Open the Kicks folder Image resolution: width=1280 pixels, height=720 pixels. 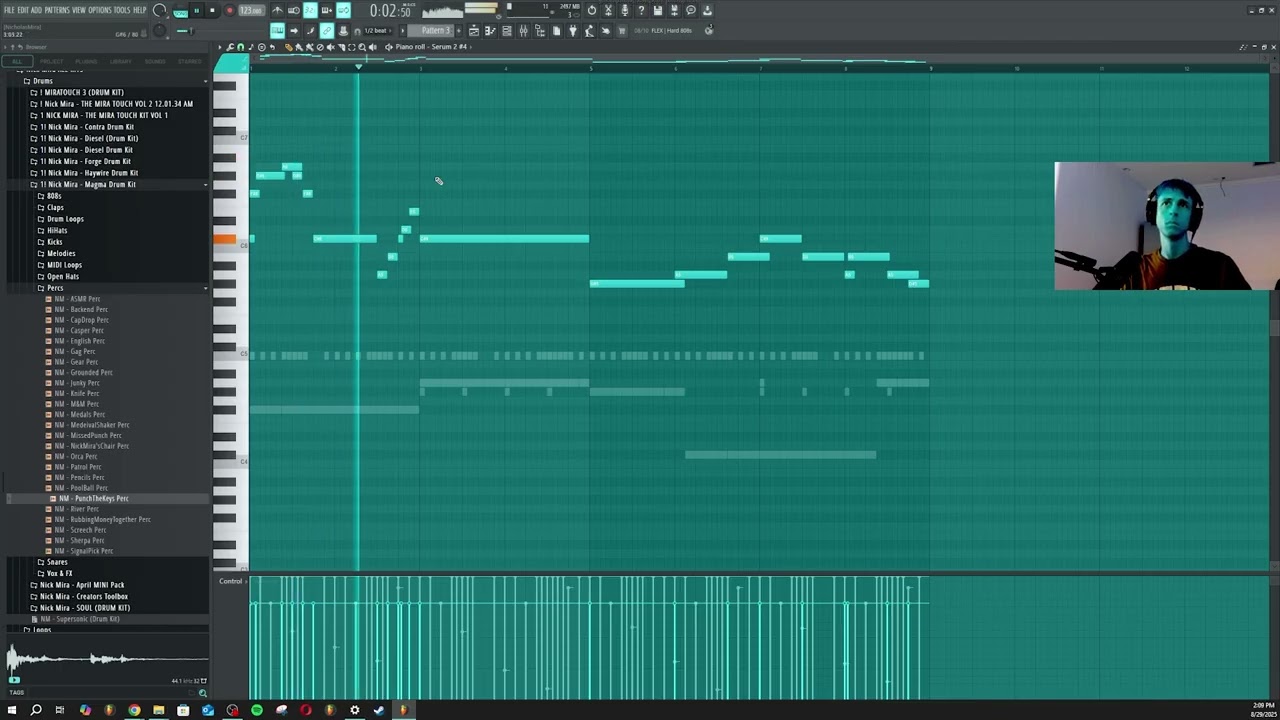point(54,242)
